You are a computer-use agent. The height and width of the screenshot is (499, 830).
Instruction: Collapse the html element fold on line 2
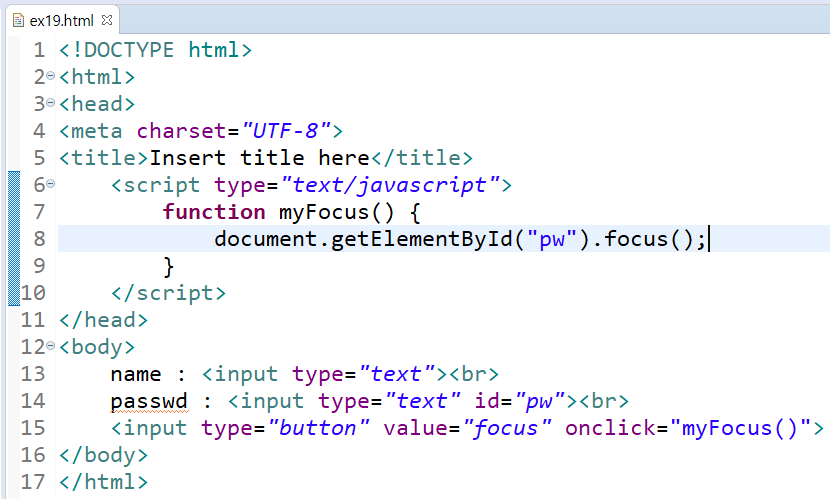click(x=50, y=76)
